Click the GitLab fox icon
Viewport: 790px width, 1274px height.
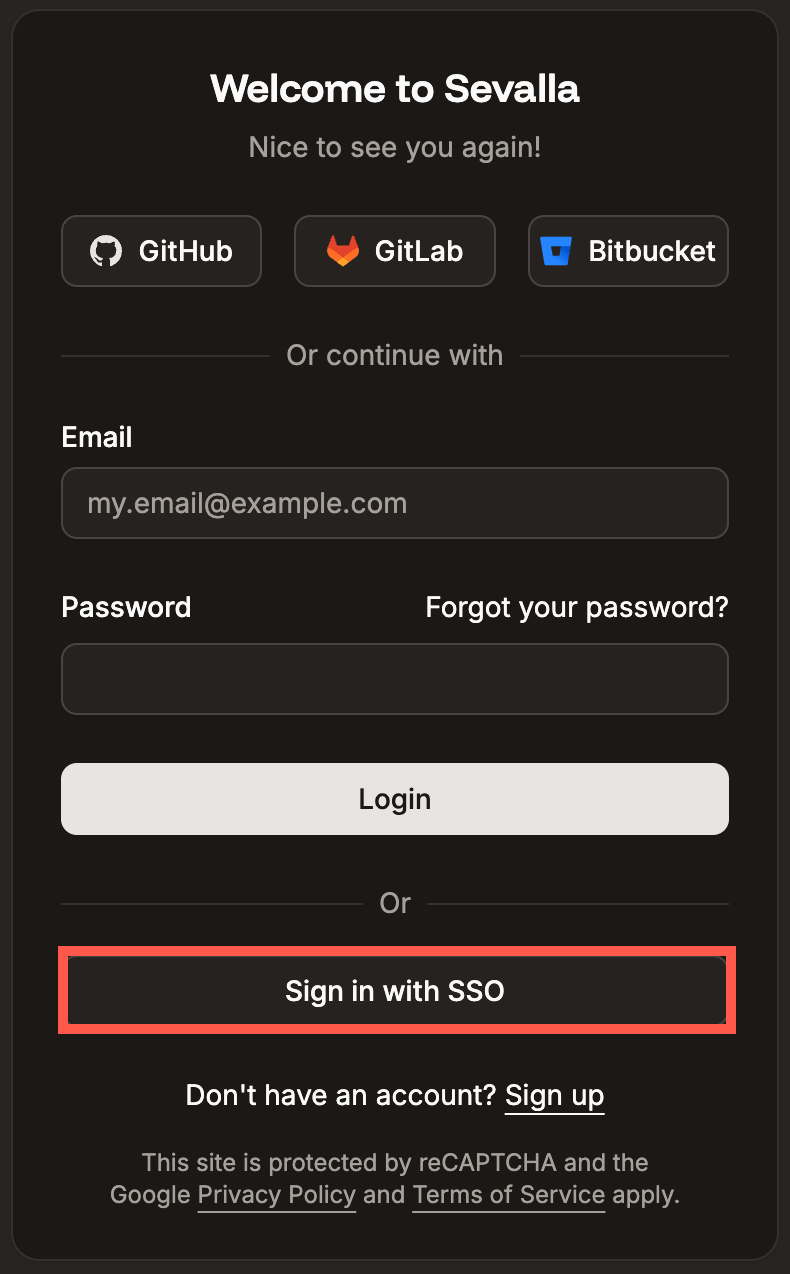point(344,251)
